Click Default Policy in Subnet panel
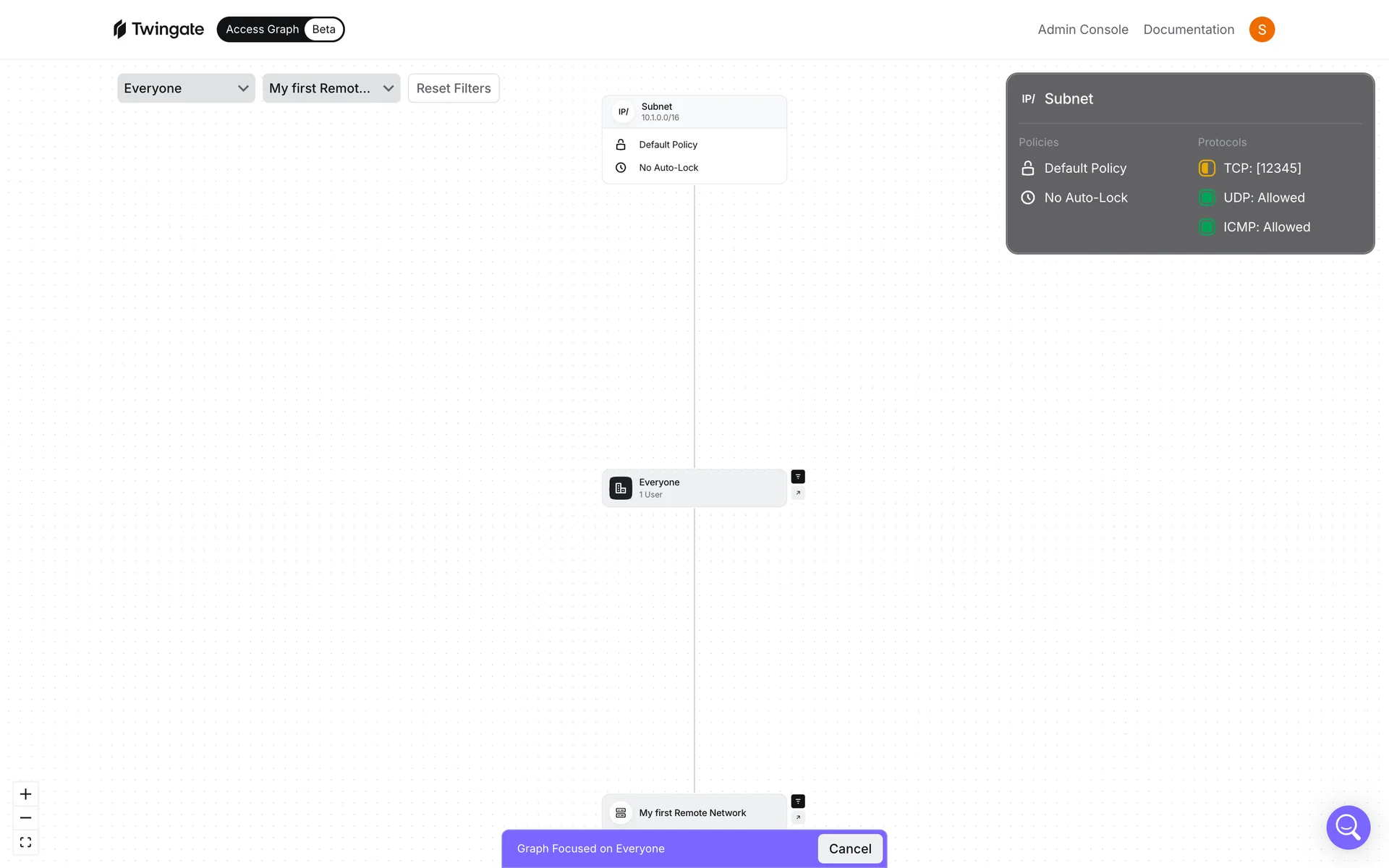The width and height of the screenshot is (1389, 868). 1085,169
